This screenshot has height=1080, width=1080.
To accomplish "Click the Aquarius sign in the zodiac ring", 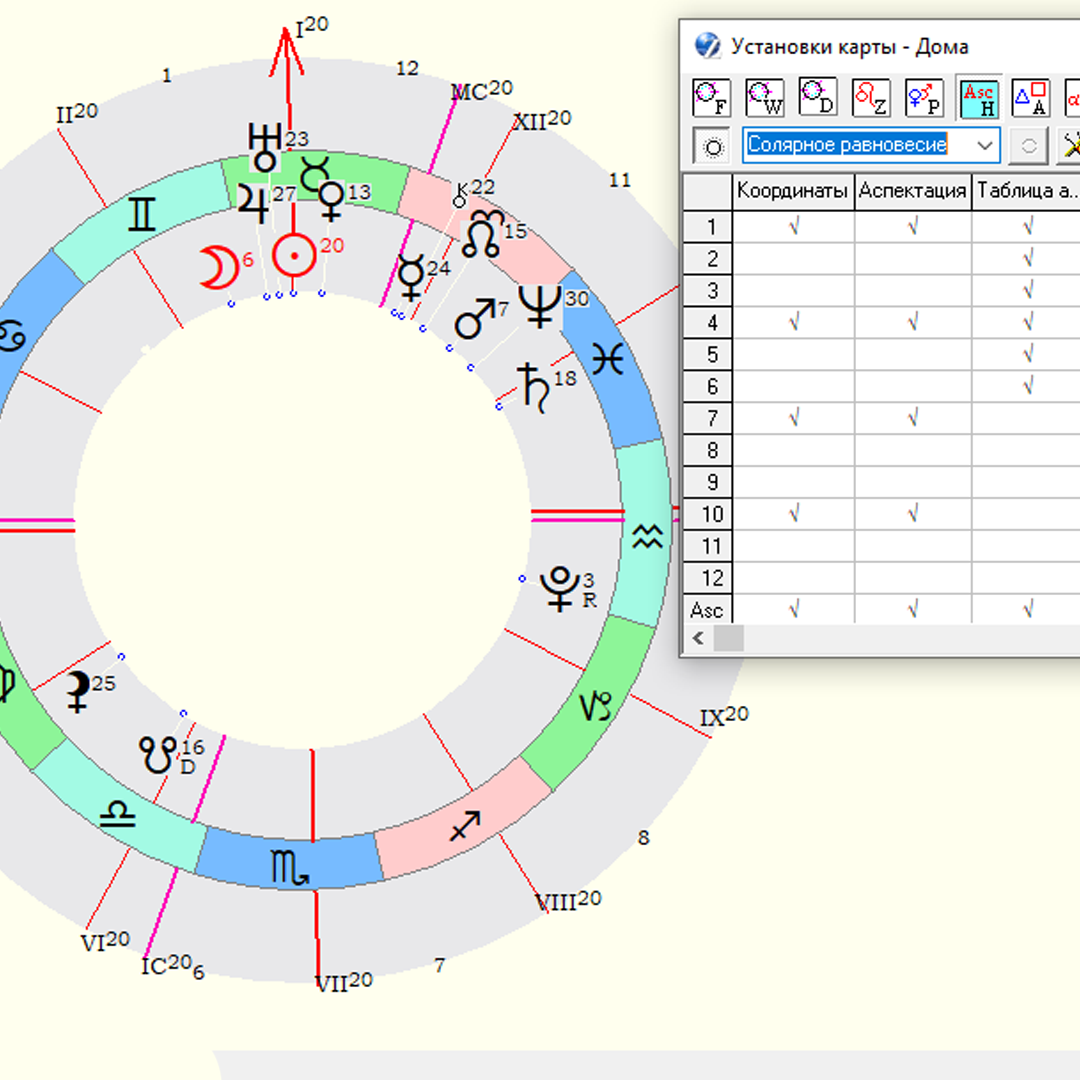I will pyautogui.click(x=647, y=535).
